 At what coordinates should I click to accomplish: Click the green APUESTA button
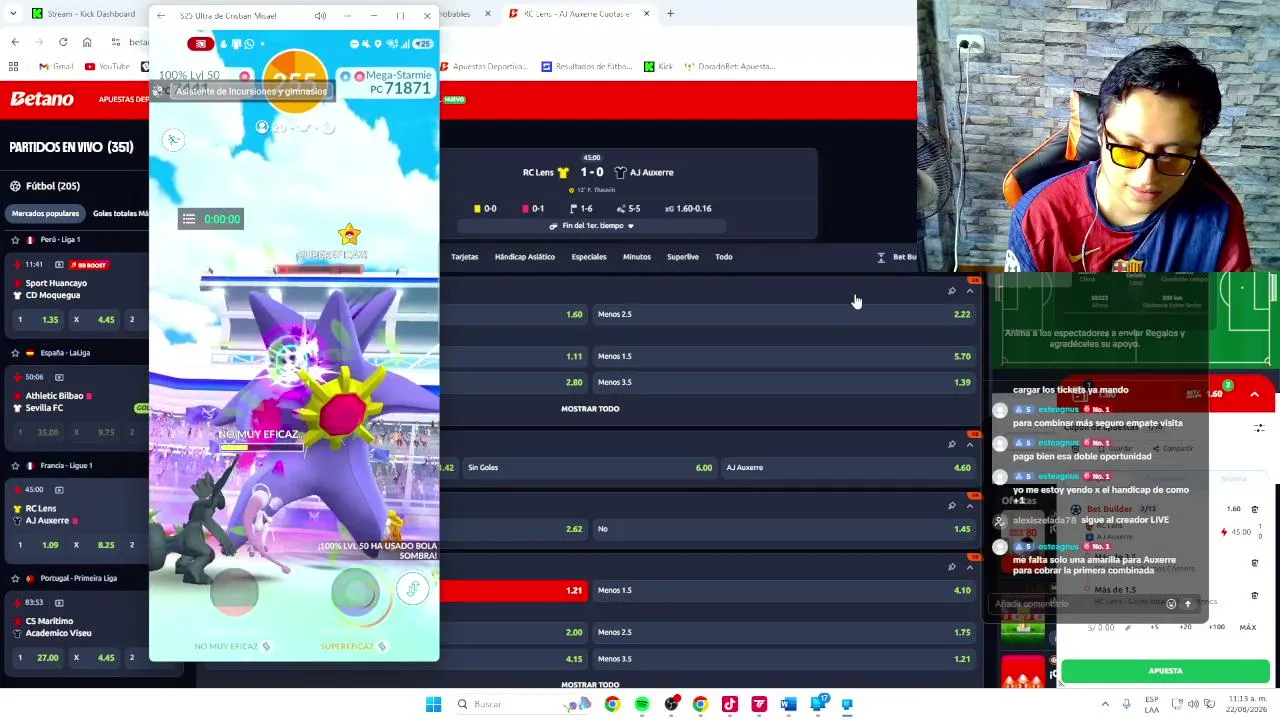tap(1165, 671)
